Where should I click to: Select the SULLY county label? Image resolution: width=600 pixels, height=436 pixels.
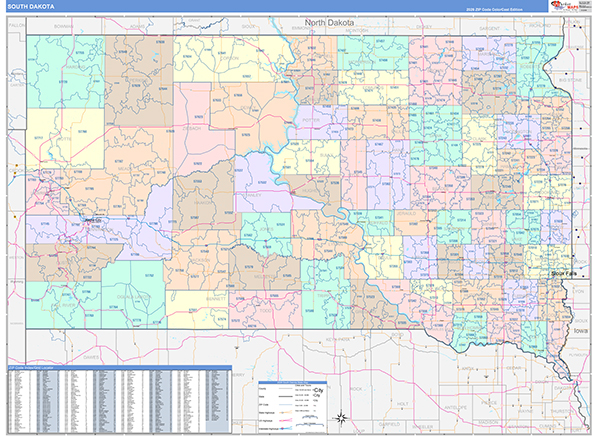click(326, 155)
